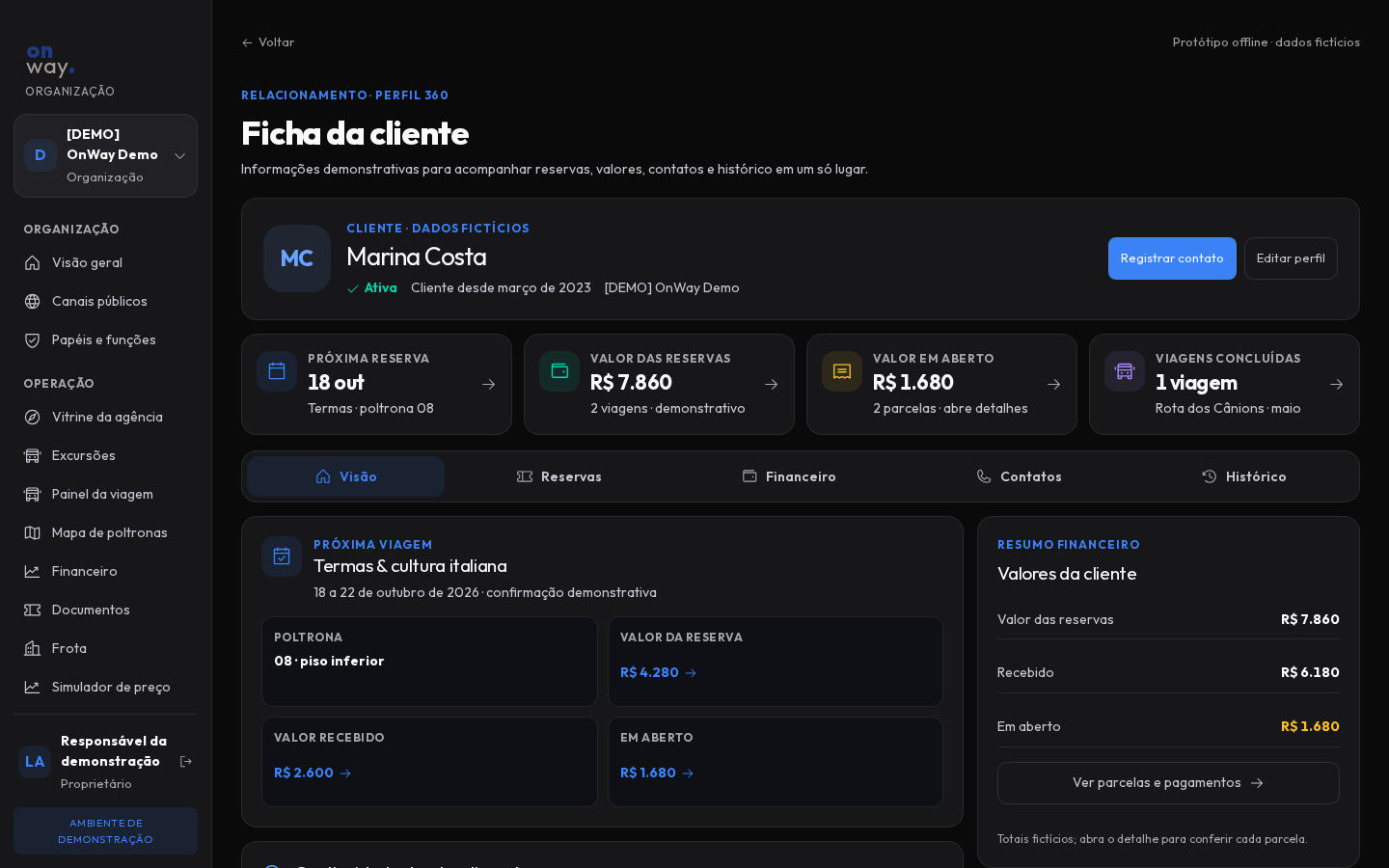Click the calendar icon on Próxima reserva card
The height and width of the screenshot is (868, 1389).
(277, 371)
